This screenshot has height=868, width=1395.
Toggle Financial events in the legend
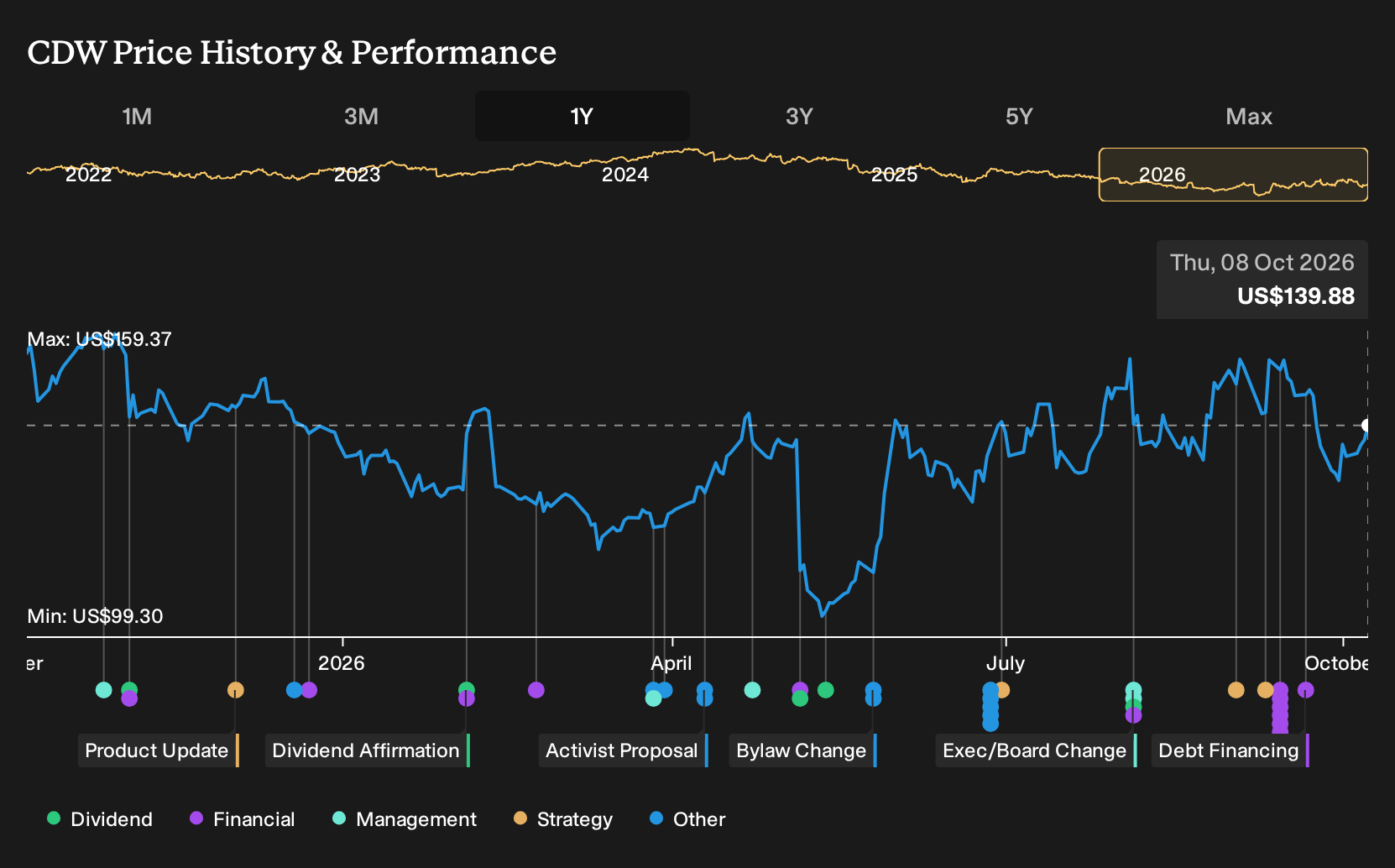click(243, 819)
